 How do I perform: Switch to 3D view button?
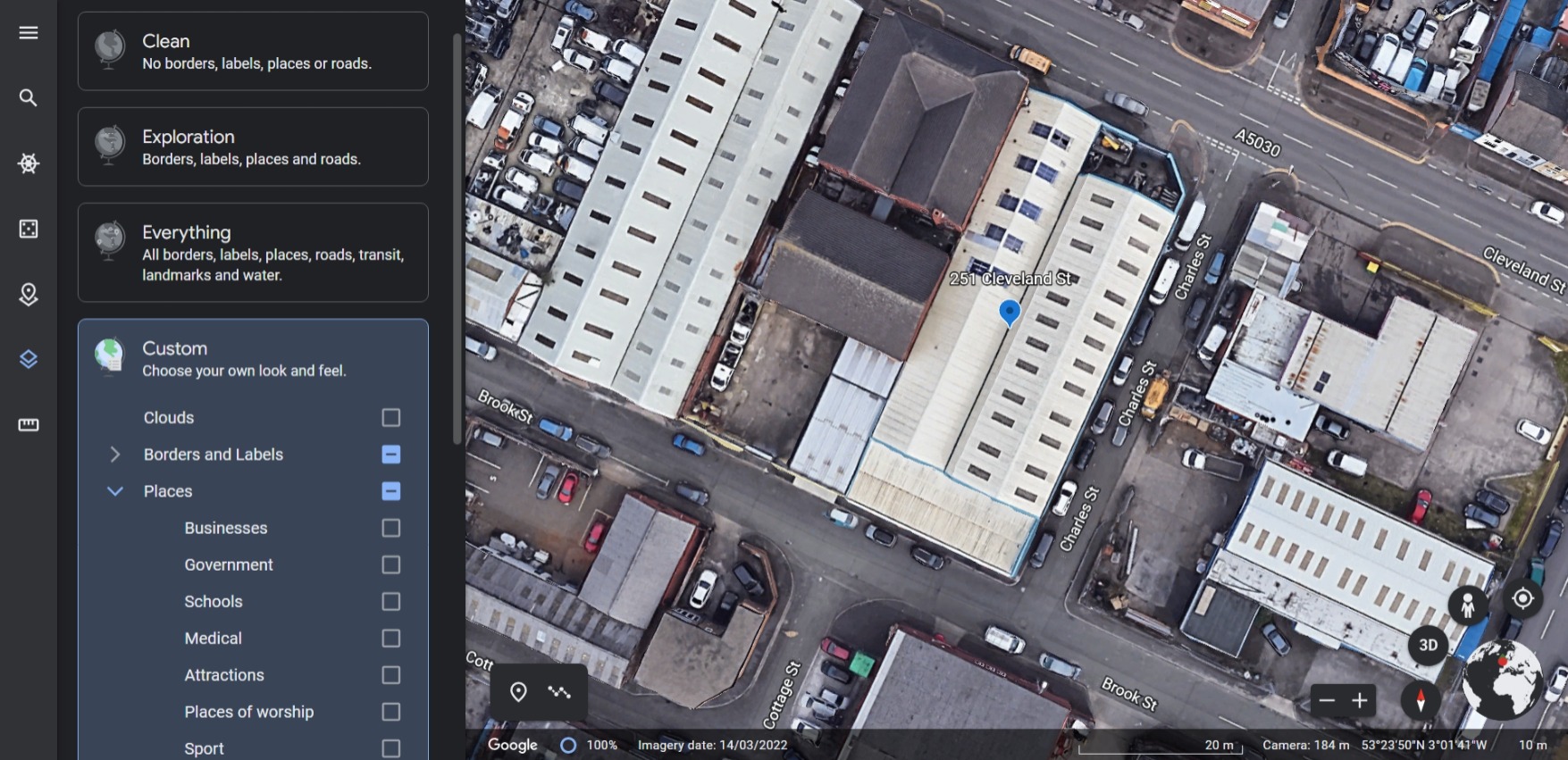pos(1428,645)
